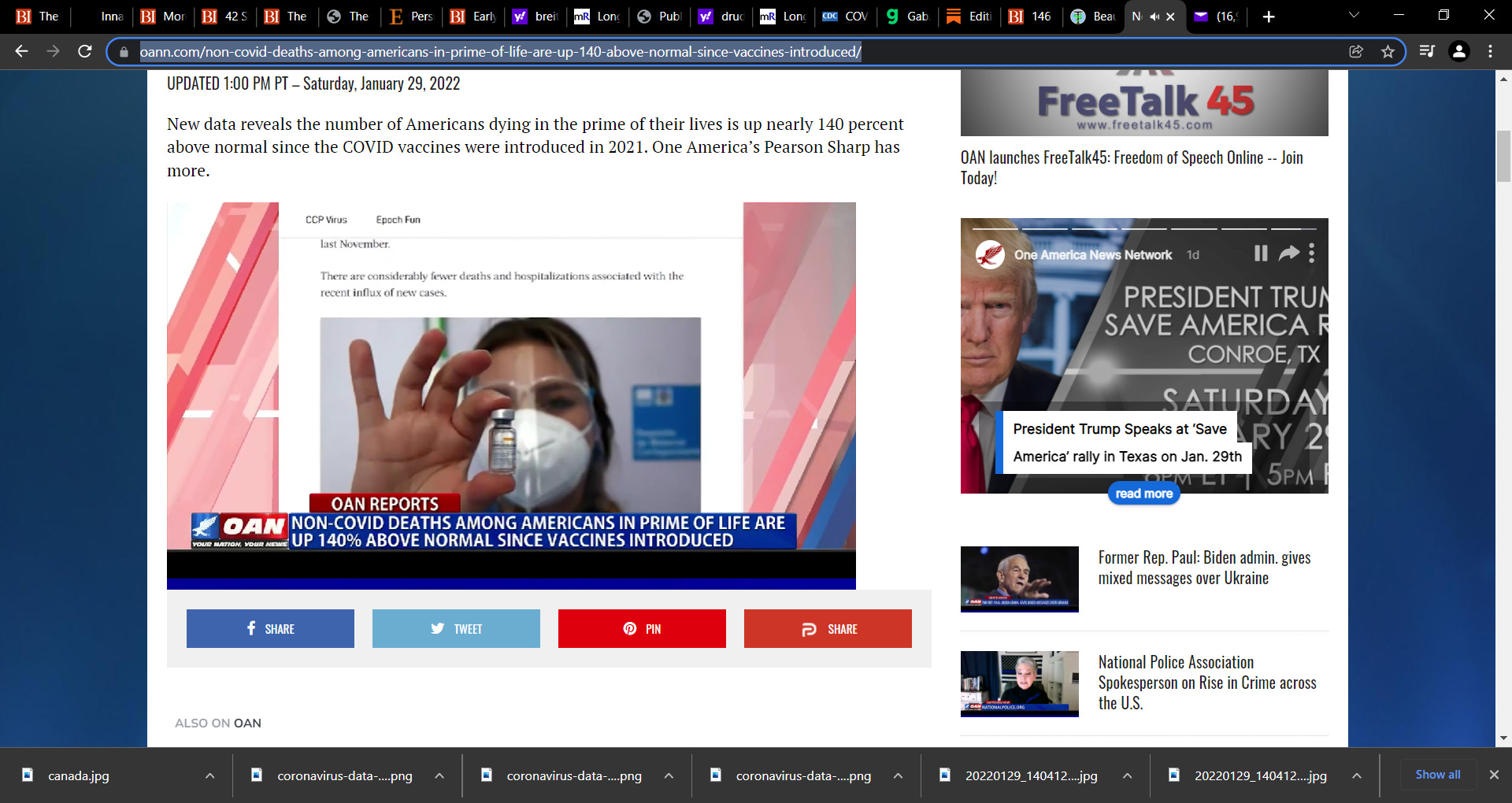The height and width of the screenshot is (803, 1512).
Task: Pause the OAN story widget
Action: (x=1260, y=253)
